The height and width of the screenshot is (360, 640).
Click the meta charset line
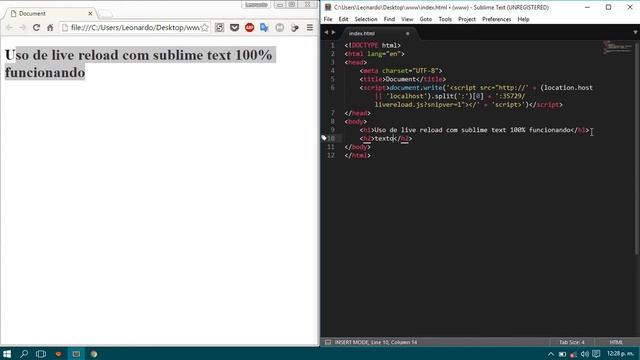coord(401,71)
